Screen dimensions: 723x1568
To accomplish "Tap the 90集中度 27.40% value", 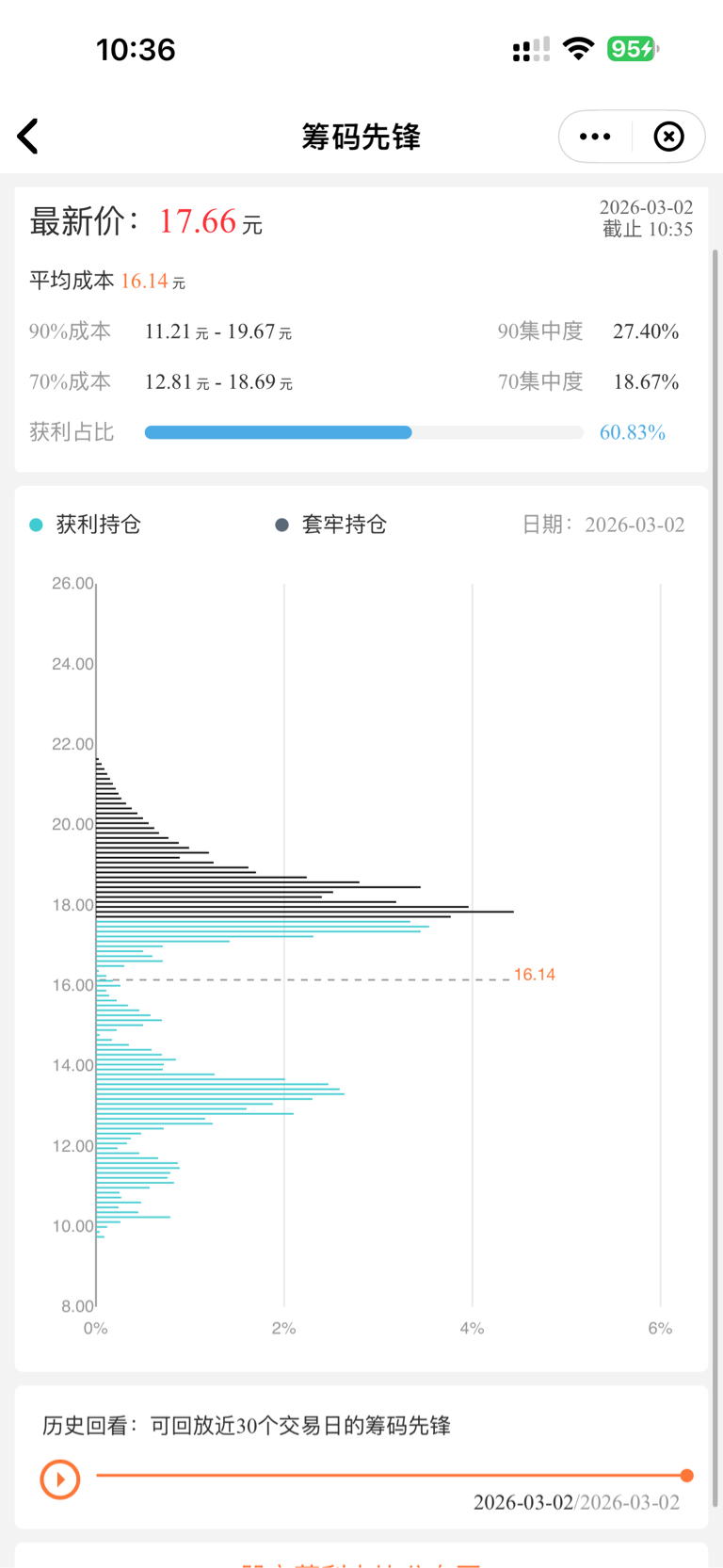I will coord(646,331).
